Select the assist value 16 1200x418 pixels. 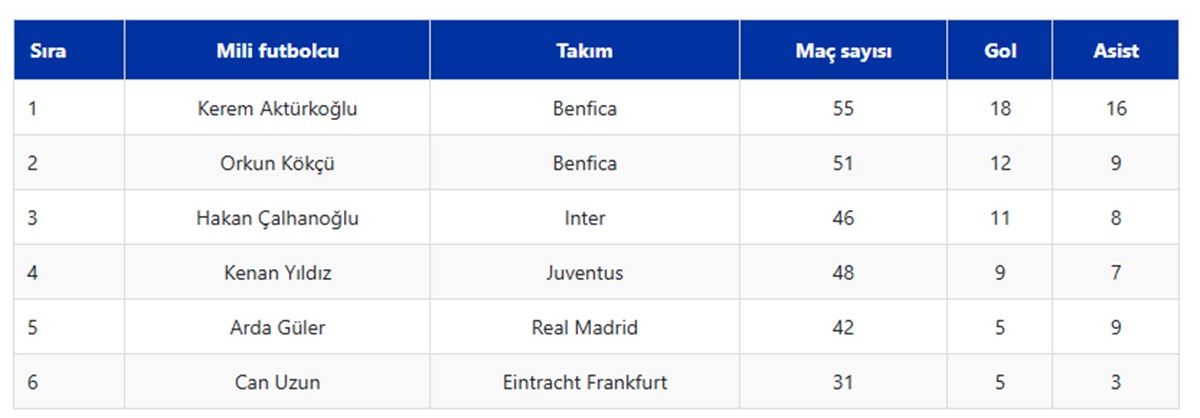pos(1116,109)
